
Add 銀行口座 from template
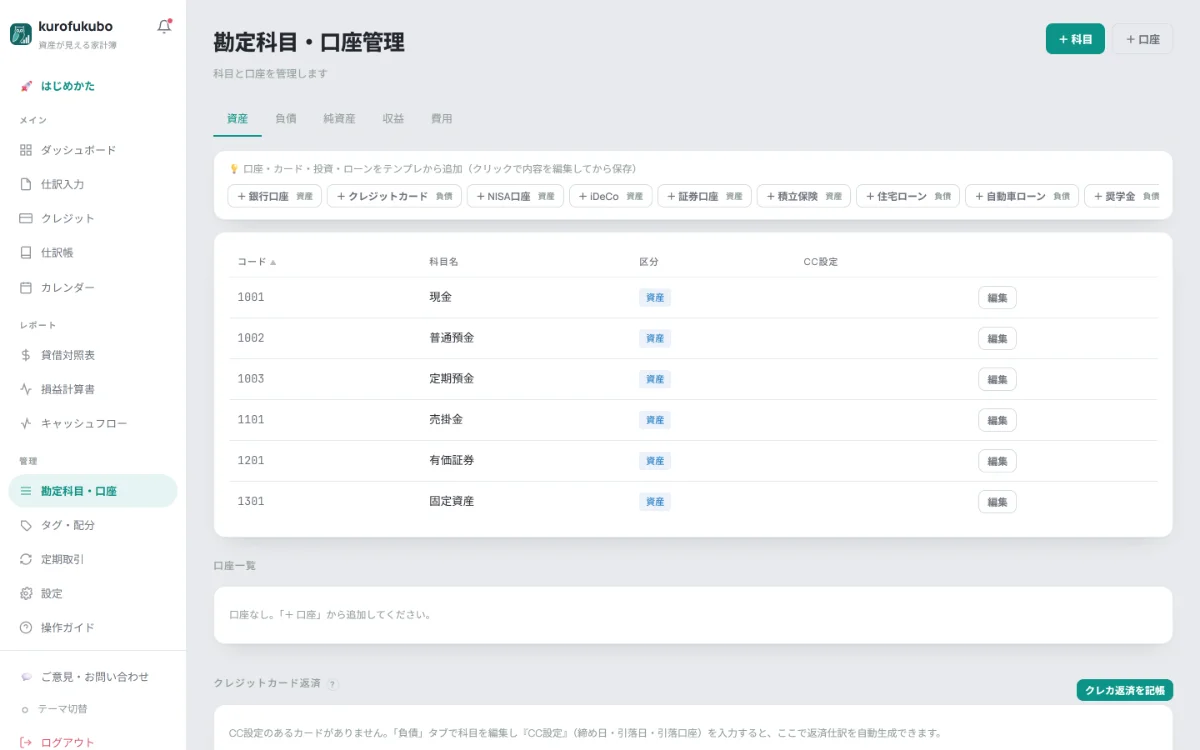point(275,196)
